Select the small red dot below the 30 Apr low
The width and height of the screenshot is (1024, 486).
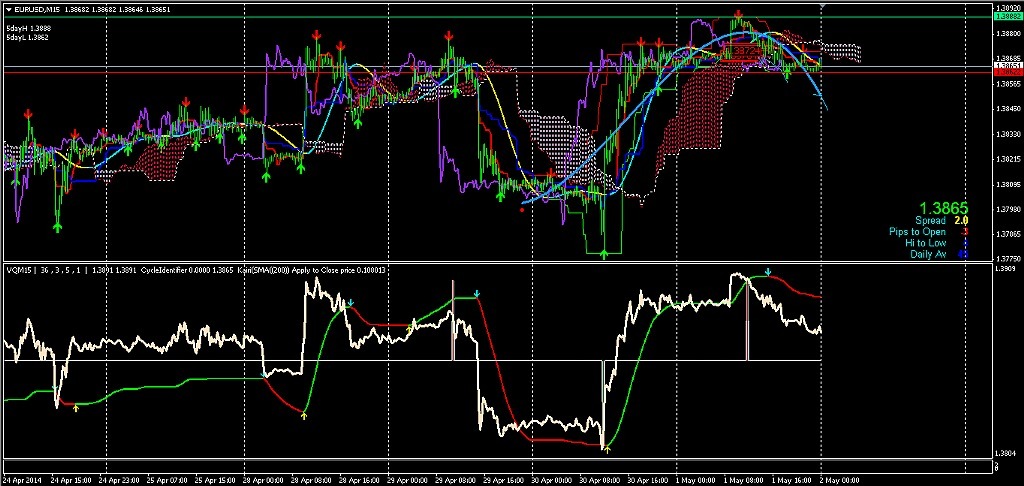pos(522,210)
